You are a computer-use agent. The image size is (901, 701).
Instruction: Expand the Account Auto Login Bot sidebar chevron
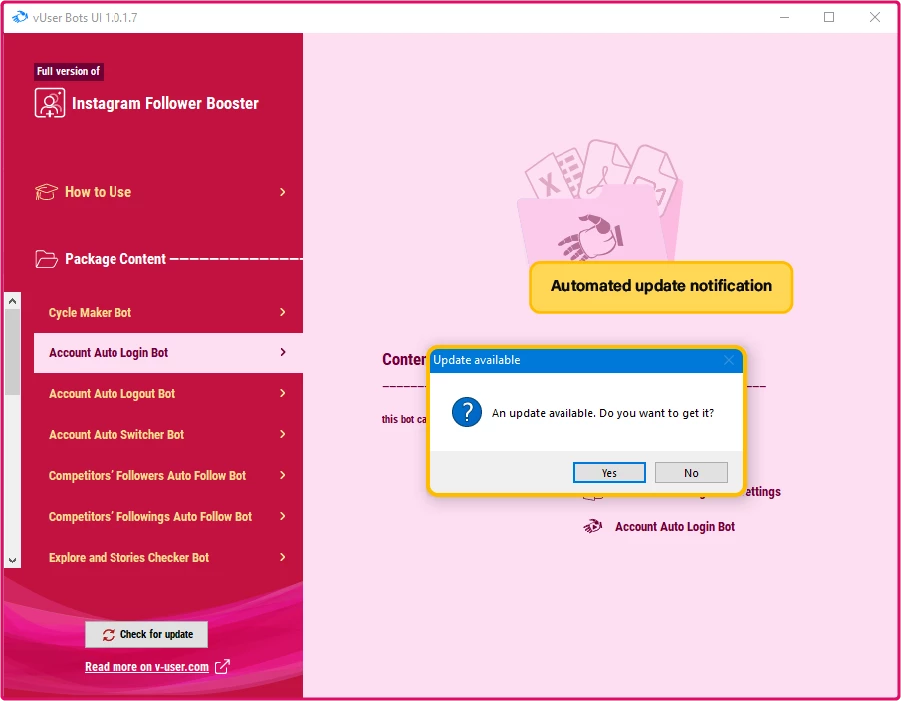click(283, 352)
